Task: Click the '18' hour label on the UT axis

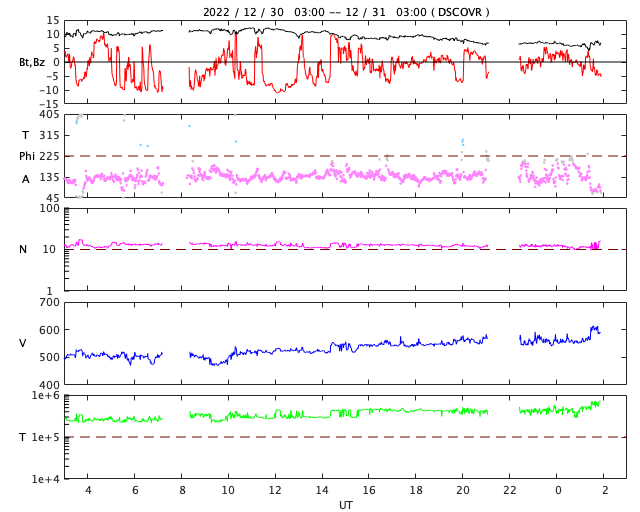Action: point(416,490)
